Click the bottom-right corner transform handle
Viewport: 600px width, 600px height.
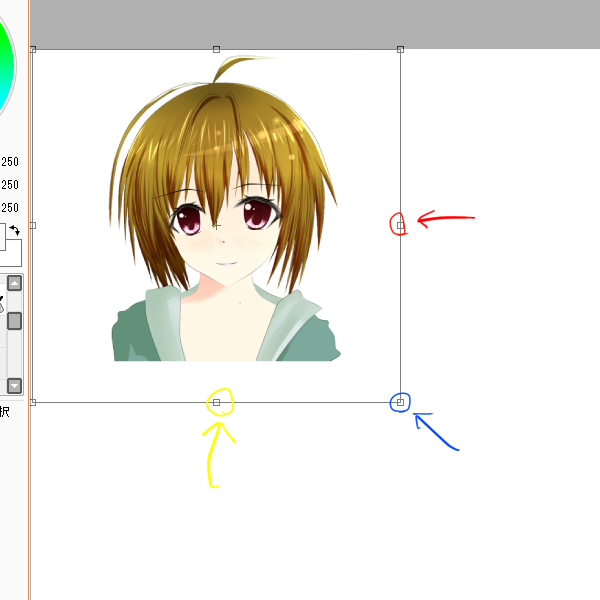coord(400,402)
